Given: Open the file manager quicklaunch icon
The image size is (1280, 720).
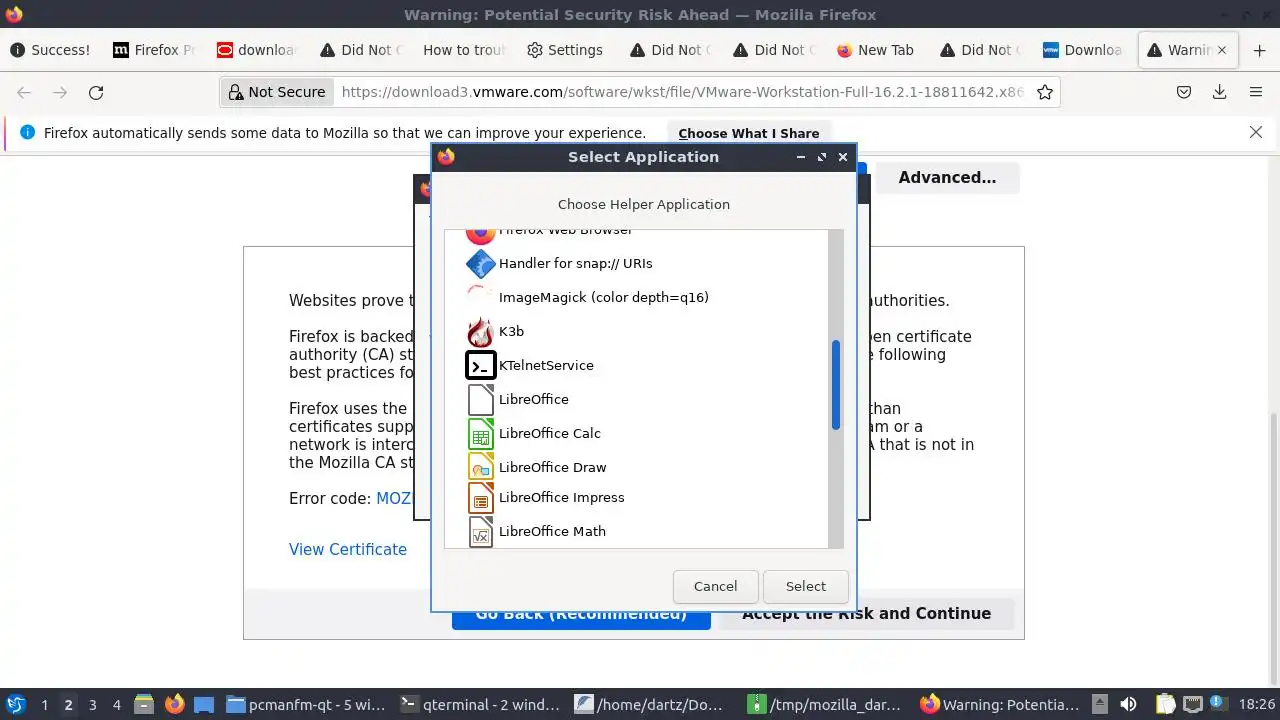Looking at the screenshot, I should point(143,704).
